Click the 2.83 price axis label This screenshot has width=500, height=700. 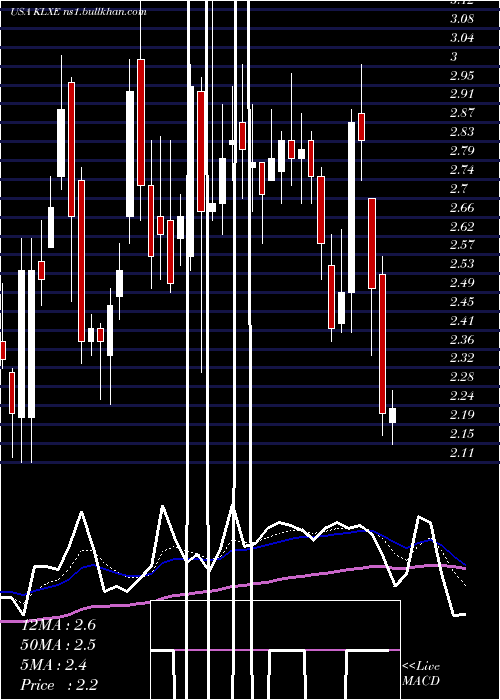click(x=462, y=132)
